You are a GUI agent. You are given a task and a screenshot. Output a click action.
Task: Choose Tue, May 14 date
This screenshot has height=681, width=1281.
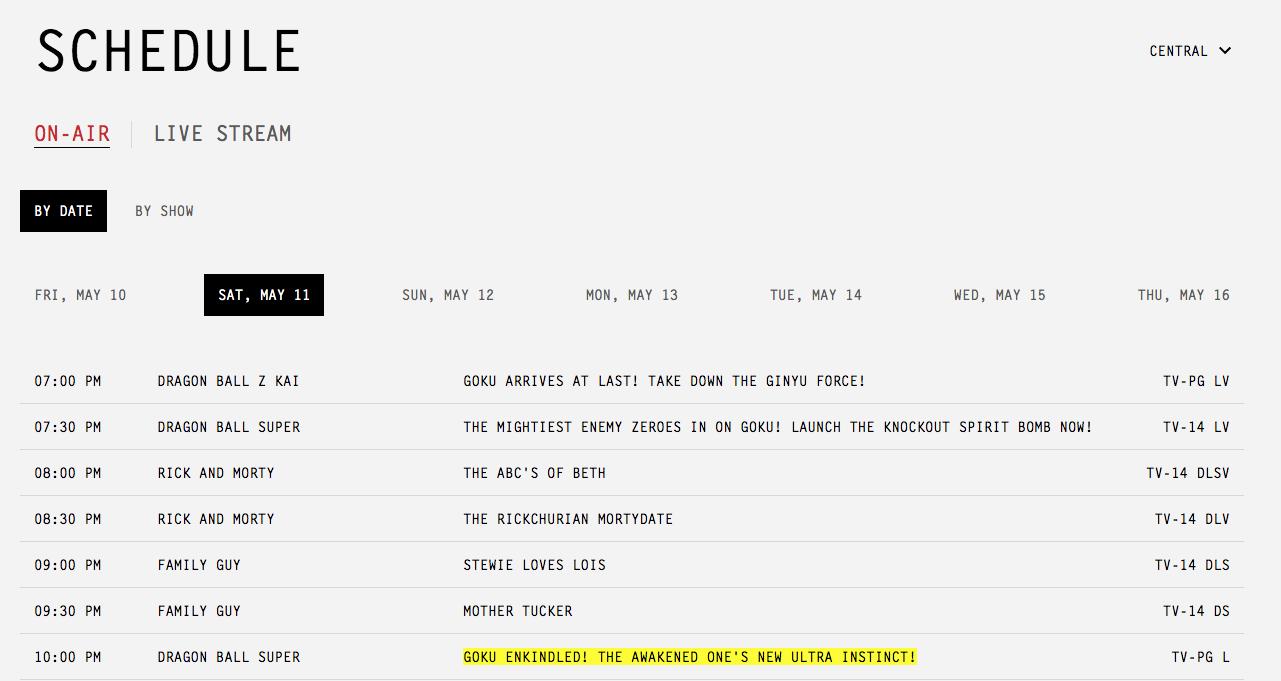coord(816,295)
